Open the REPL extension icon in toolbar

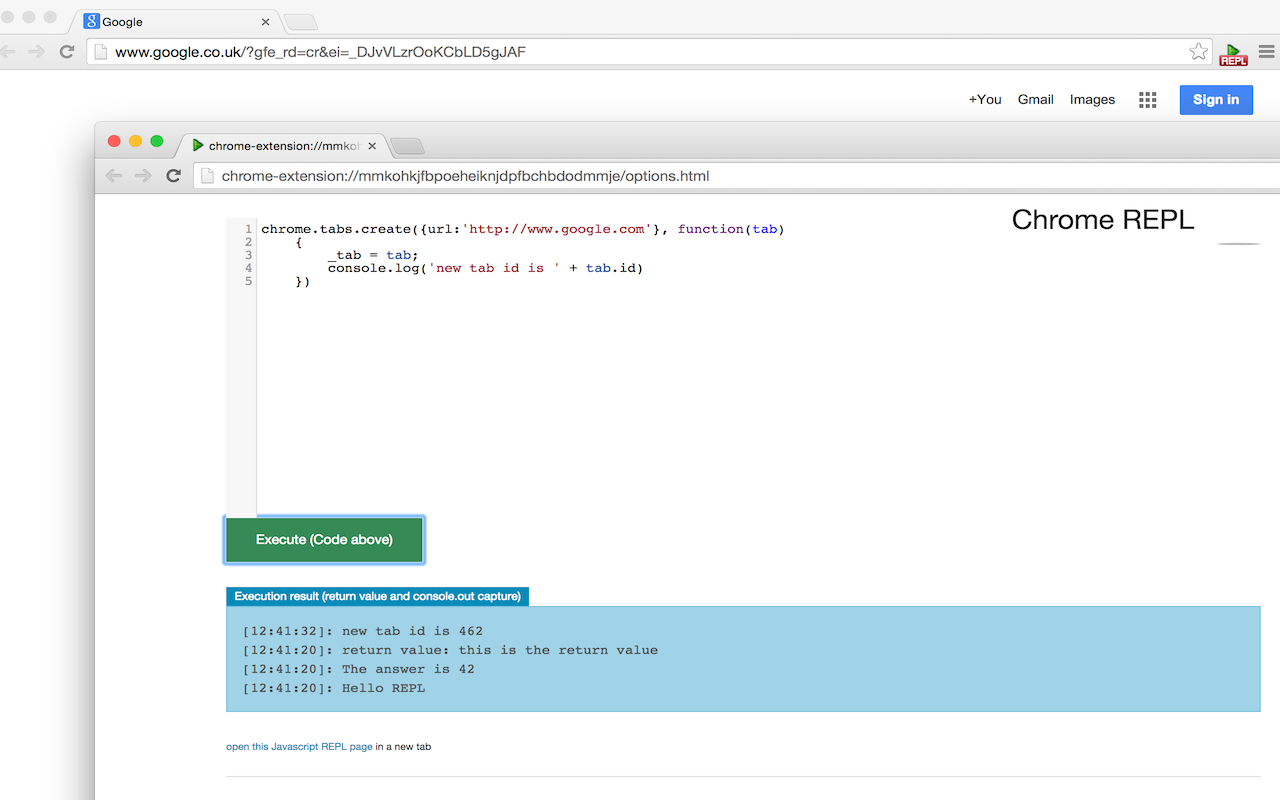click(1233, 54)
